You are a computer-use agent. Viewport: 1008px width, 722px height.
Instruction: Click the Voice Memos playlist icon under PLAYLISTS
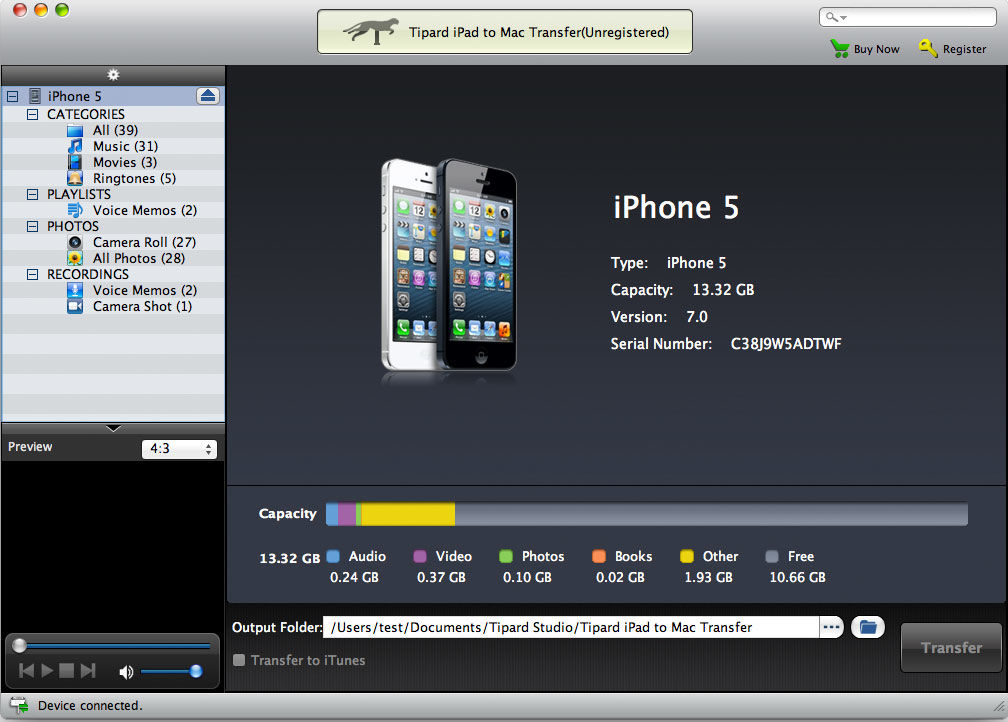75,210
